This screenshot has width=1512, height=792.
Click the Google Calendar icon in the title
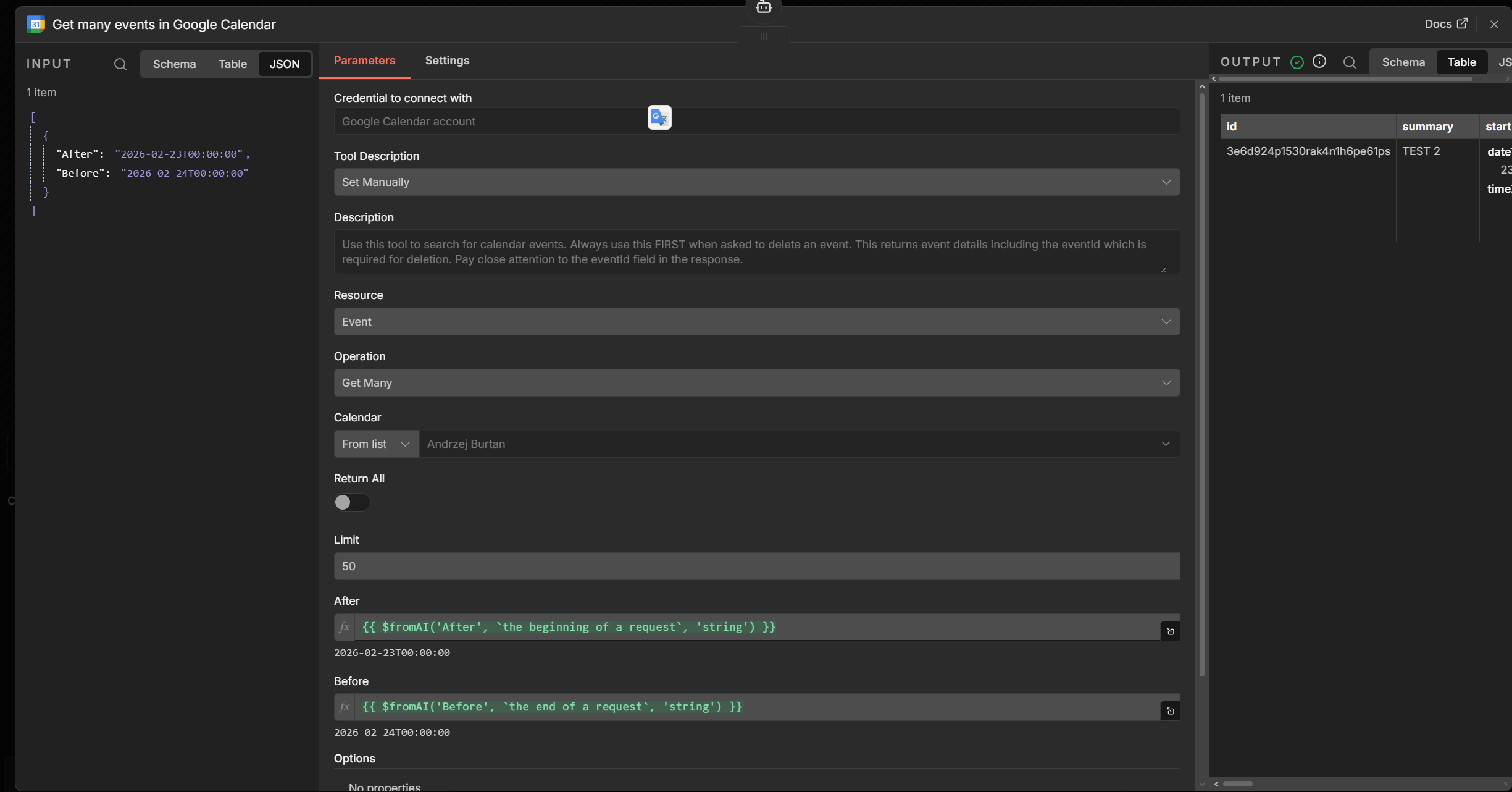[x=36, y=25]
